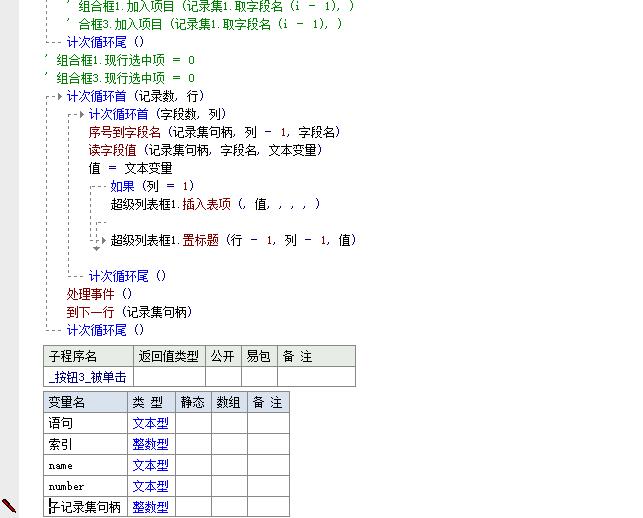Click 文本型 type of variable name
643x518 pixels.
tap(150, 466)
